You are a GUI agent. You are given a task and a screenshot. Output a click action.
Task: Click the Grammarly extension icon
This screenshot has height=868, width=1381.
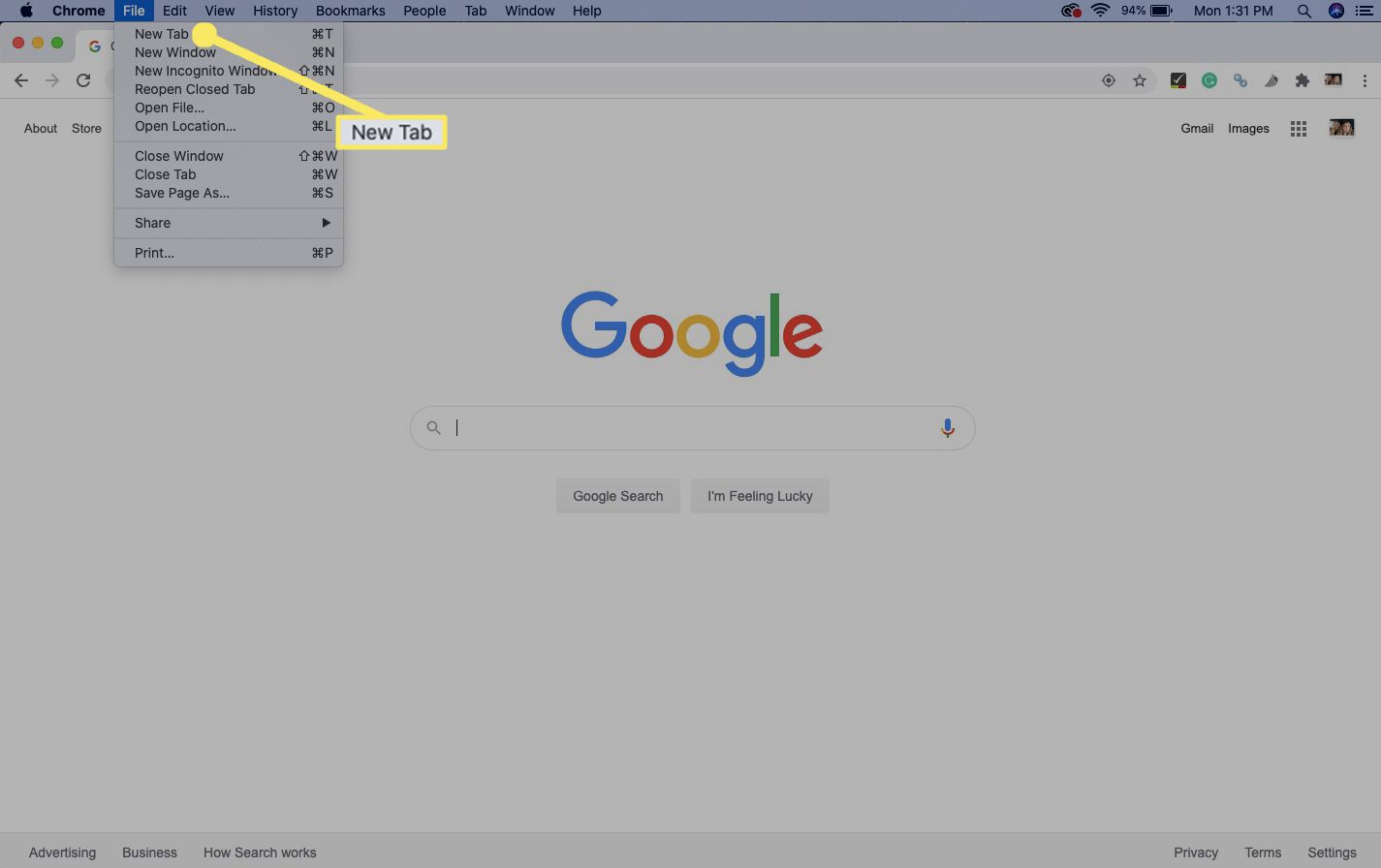click(1209, 81)
